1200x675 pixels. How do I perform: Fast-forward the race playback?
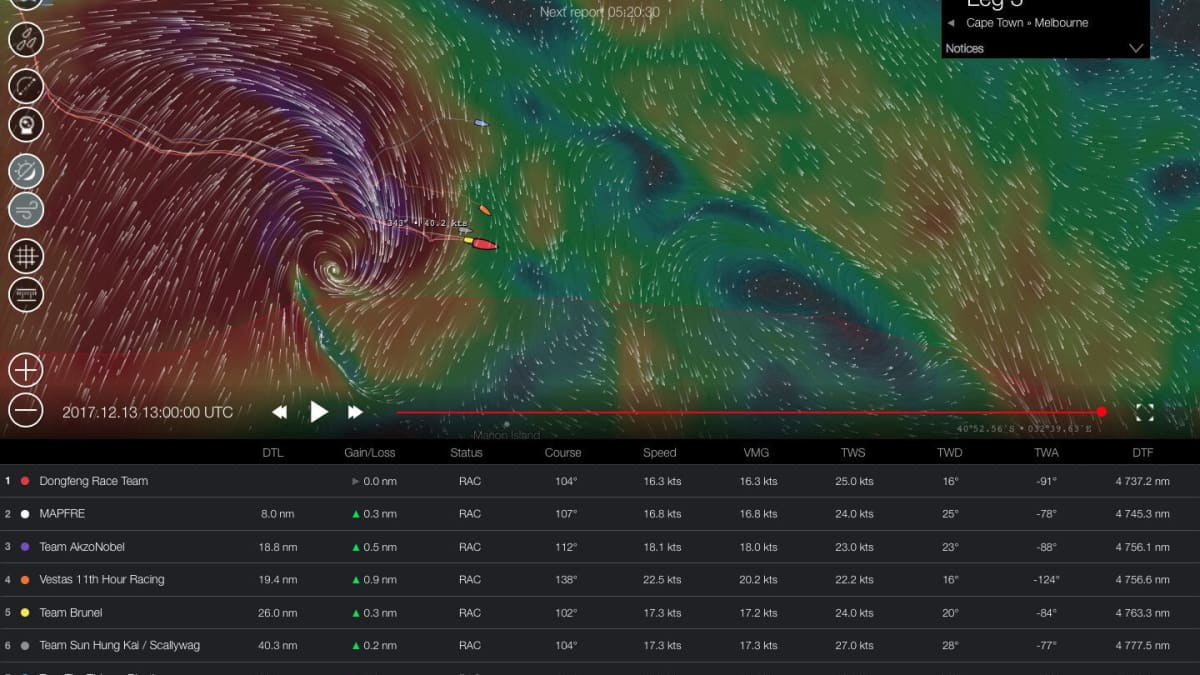(355, 412)
